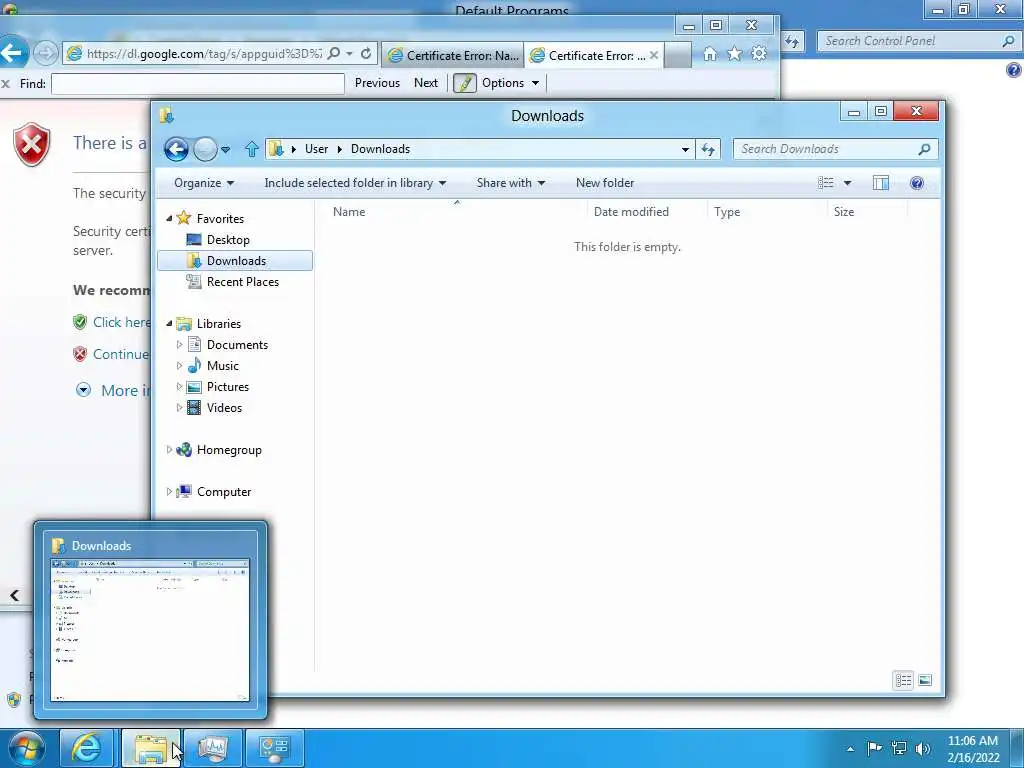The height and width of the screenshot is (768, 1024).
Task: Select Desktop under Favorites
Action: pos(228,240)
